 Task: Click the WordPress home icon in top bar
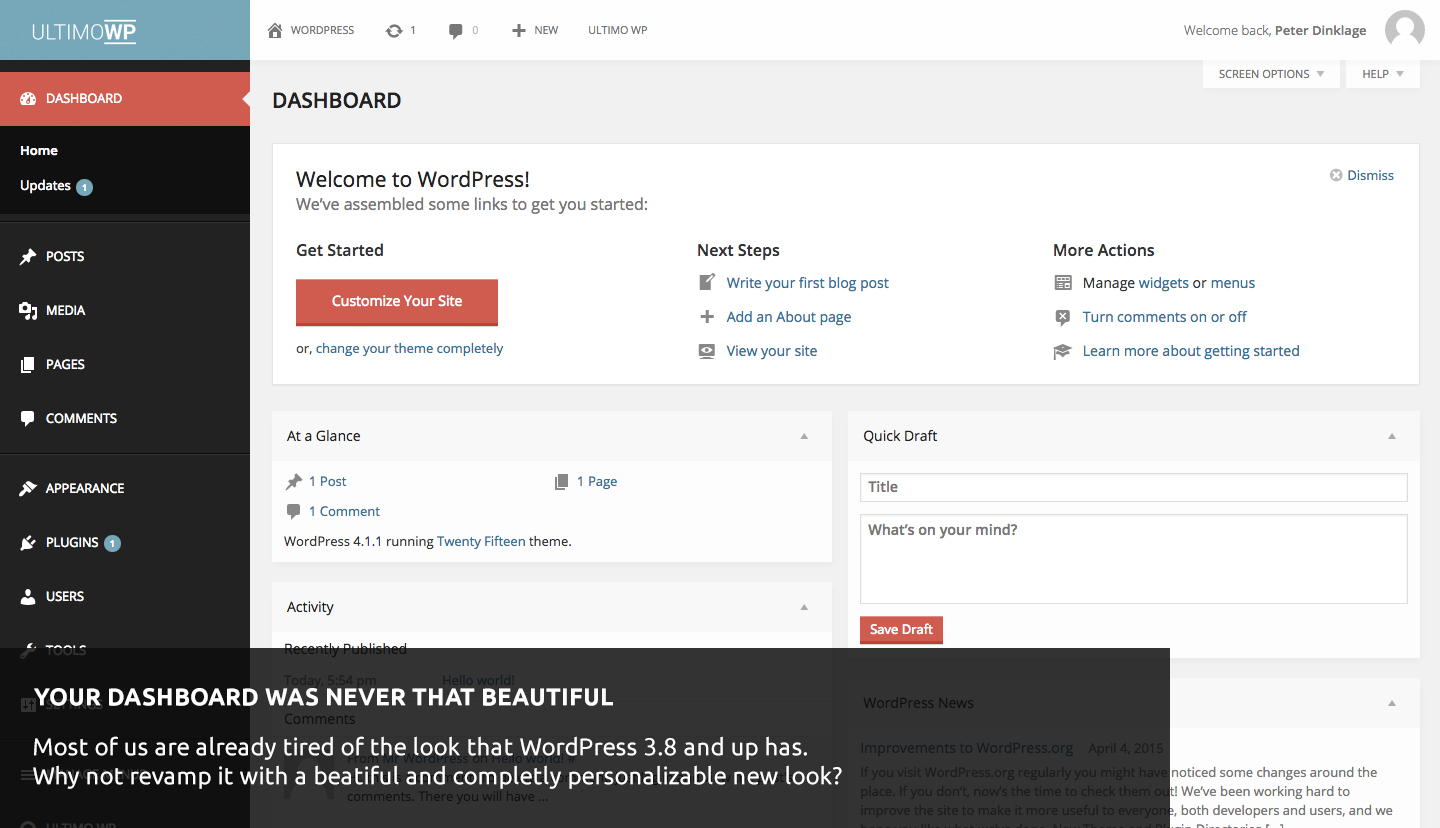(x=275, y=30)
